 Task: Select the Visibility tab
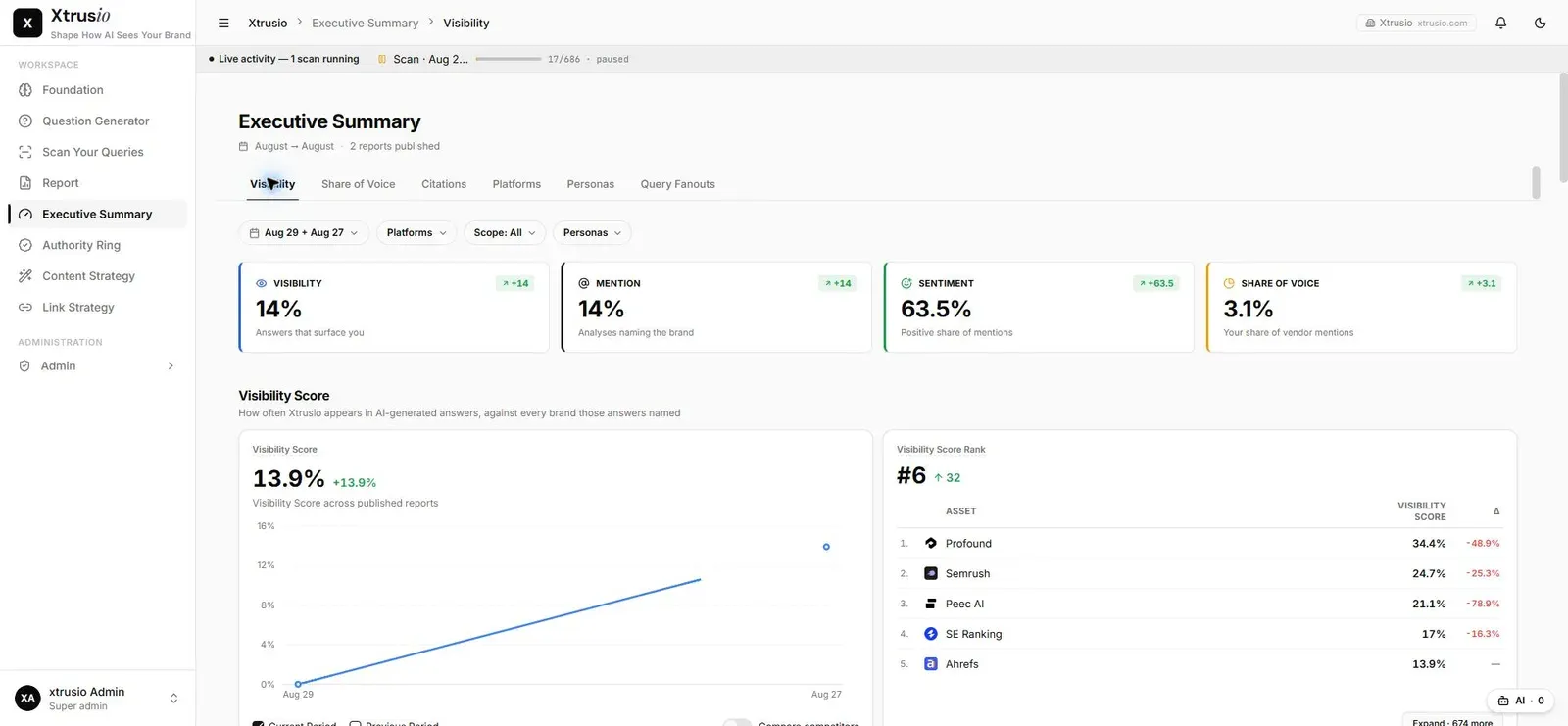pos(272,184)
